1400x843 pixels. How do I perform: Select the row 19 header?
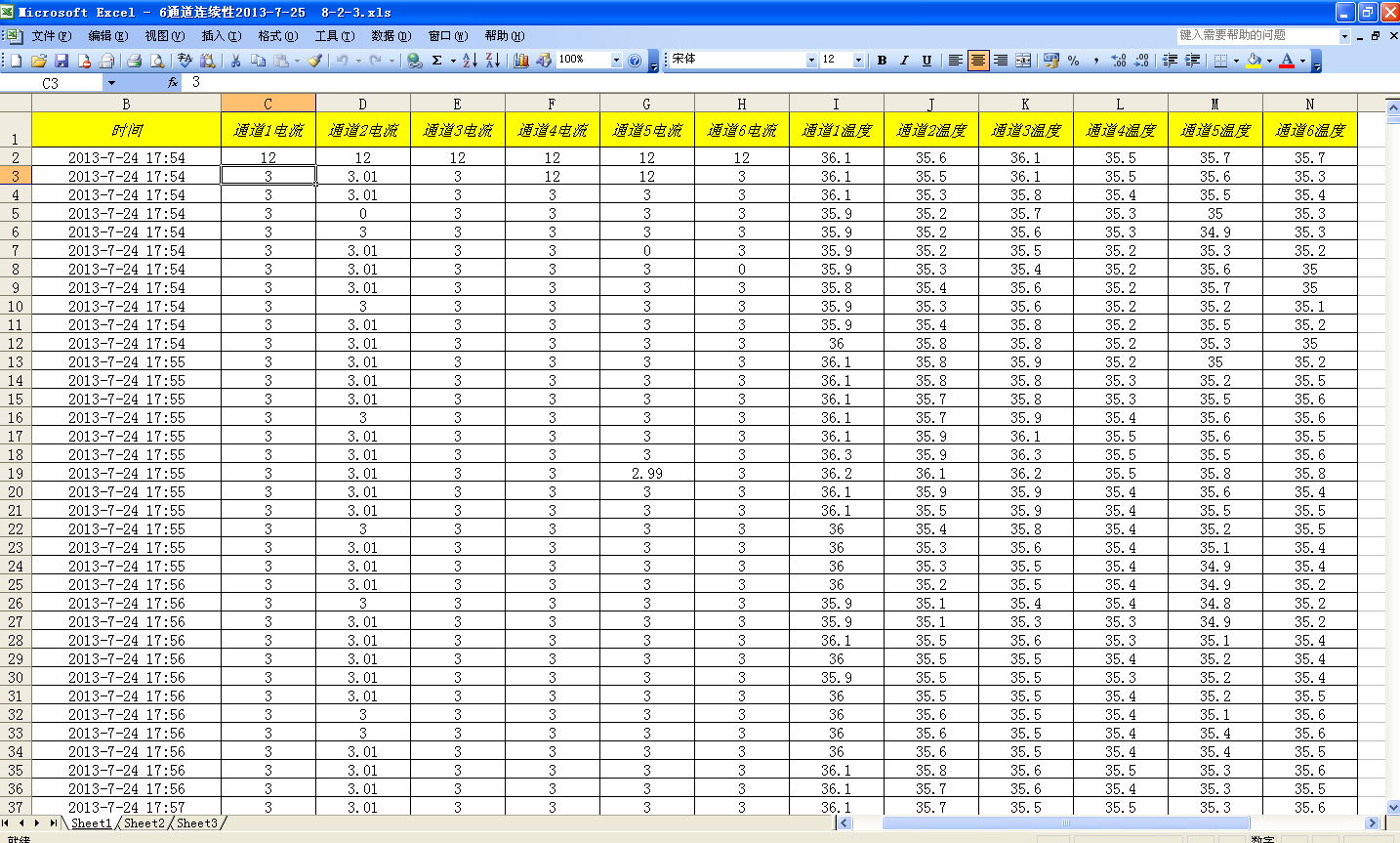tap(16, 474)
